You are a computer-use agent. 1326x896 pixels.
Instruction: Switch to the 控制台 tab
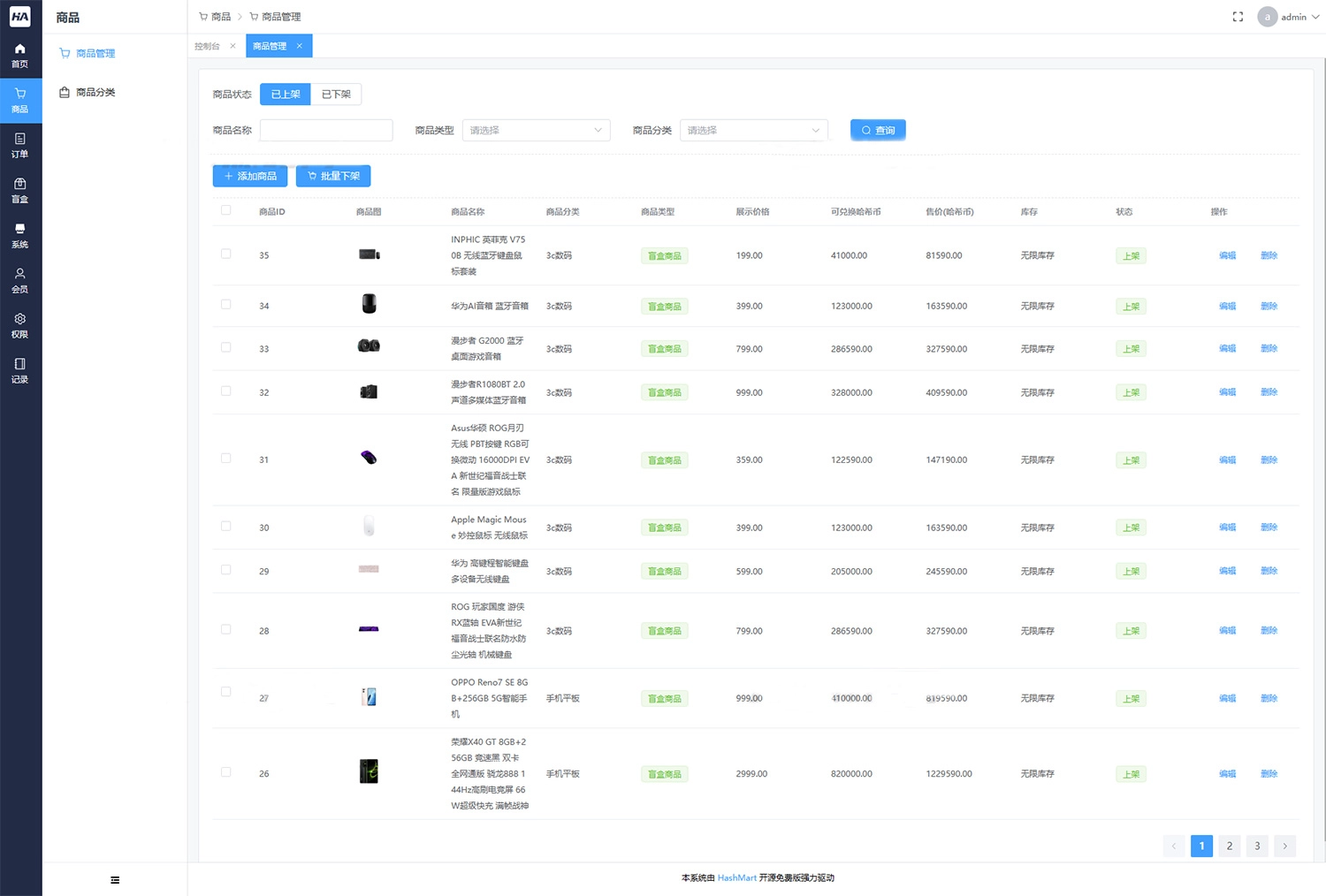[208, 46]
